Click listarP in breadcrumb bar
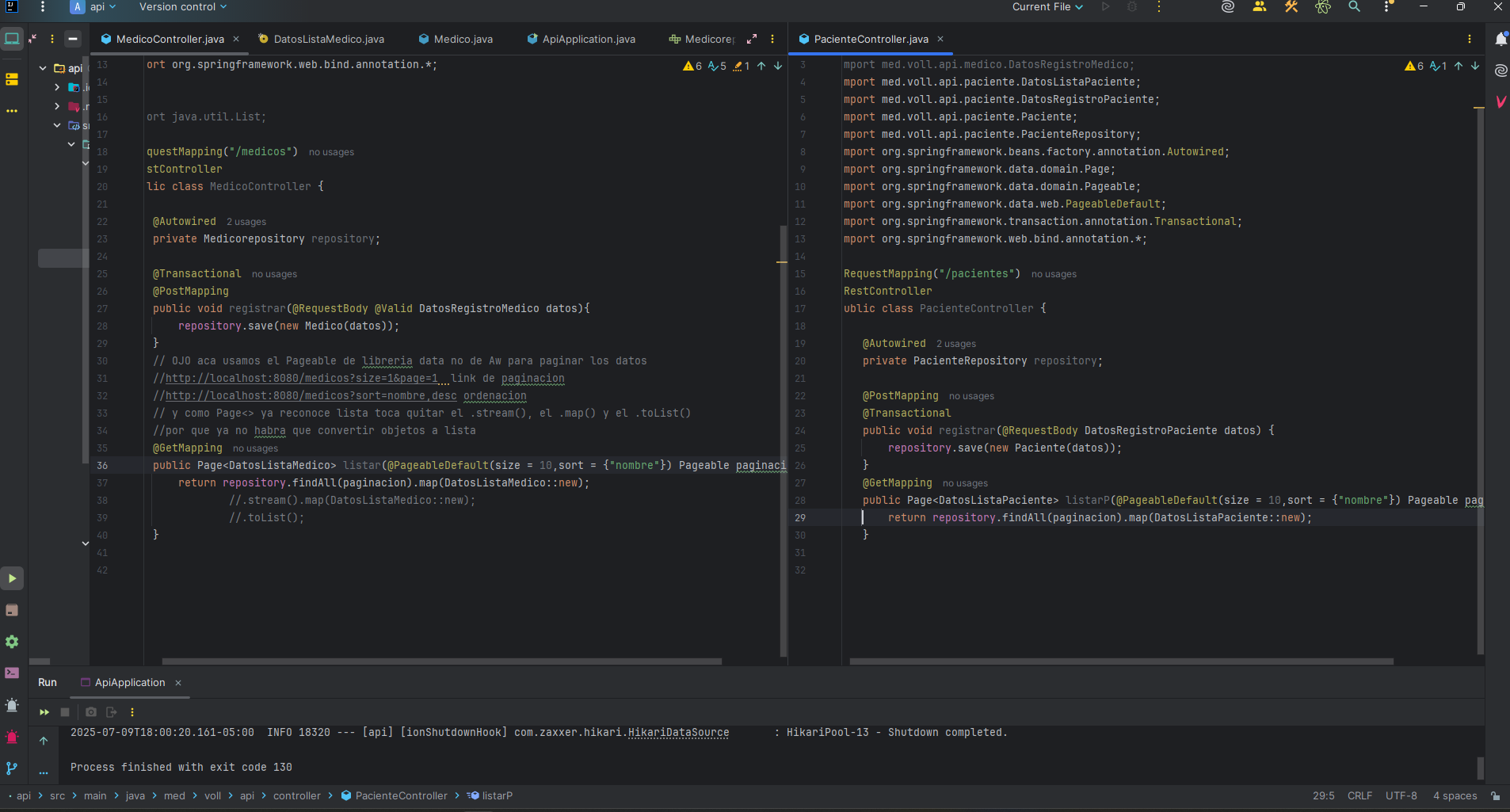Viewport: 1510px width, 812px height. 490,796
